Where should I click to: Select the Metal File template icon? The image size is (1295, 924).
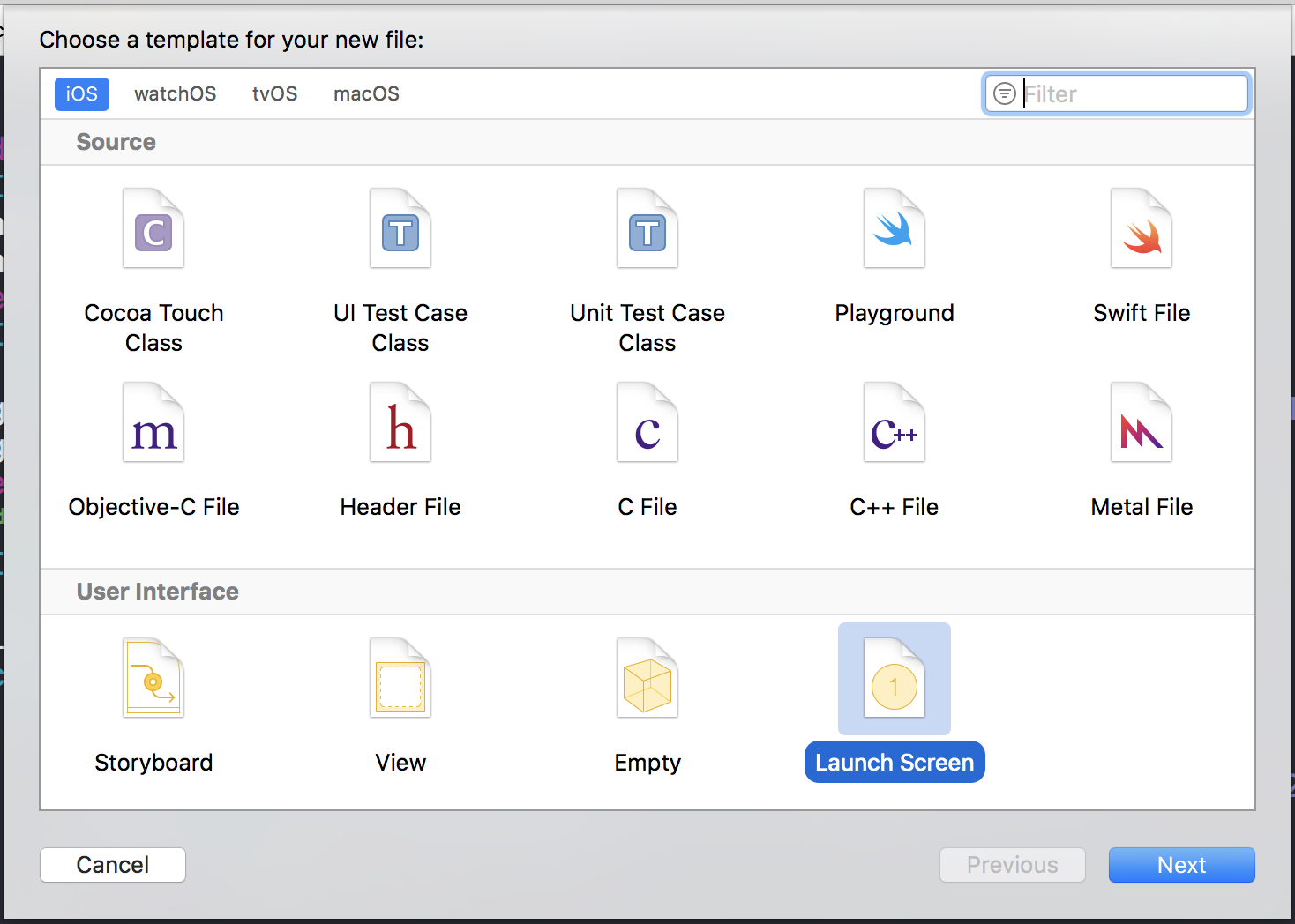tap(1142, 422)
